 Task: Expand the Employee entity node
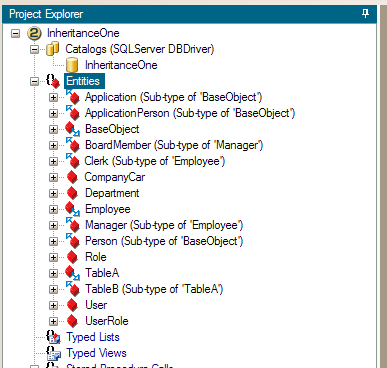pyautogui.click(x=53, y=209)
